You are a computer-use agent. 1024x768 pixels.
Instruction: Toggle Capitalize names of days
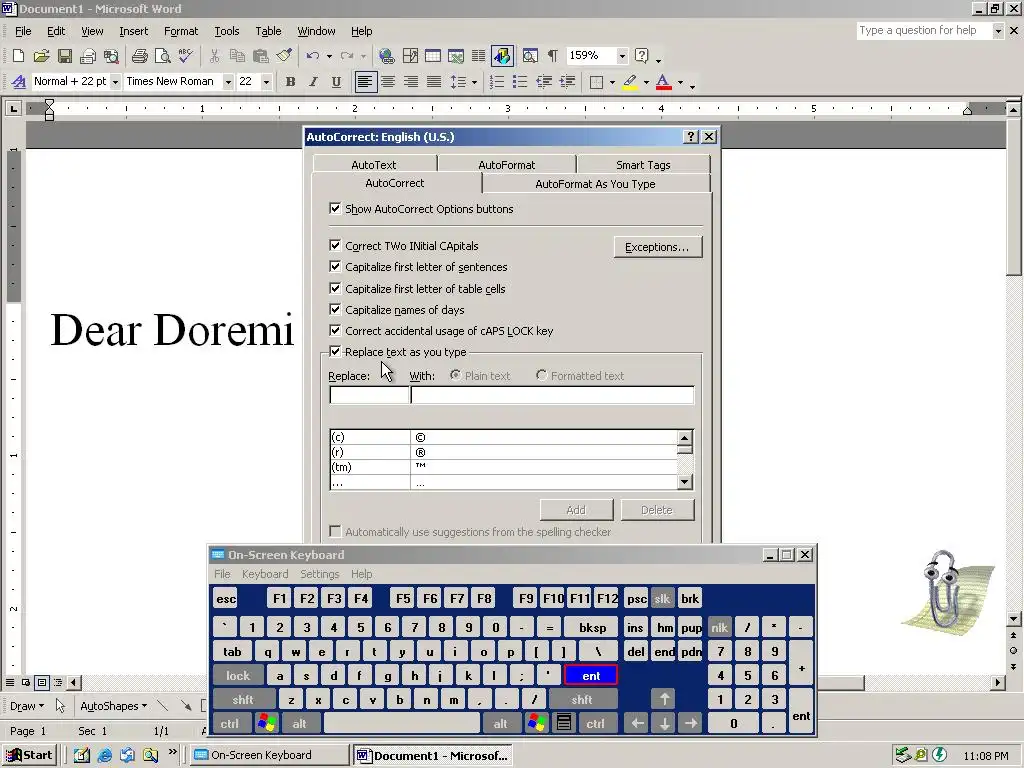pyautogui.click(x=335, y=310)
